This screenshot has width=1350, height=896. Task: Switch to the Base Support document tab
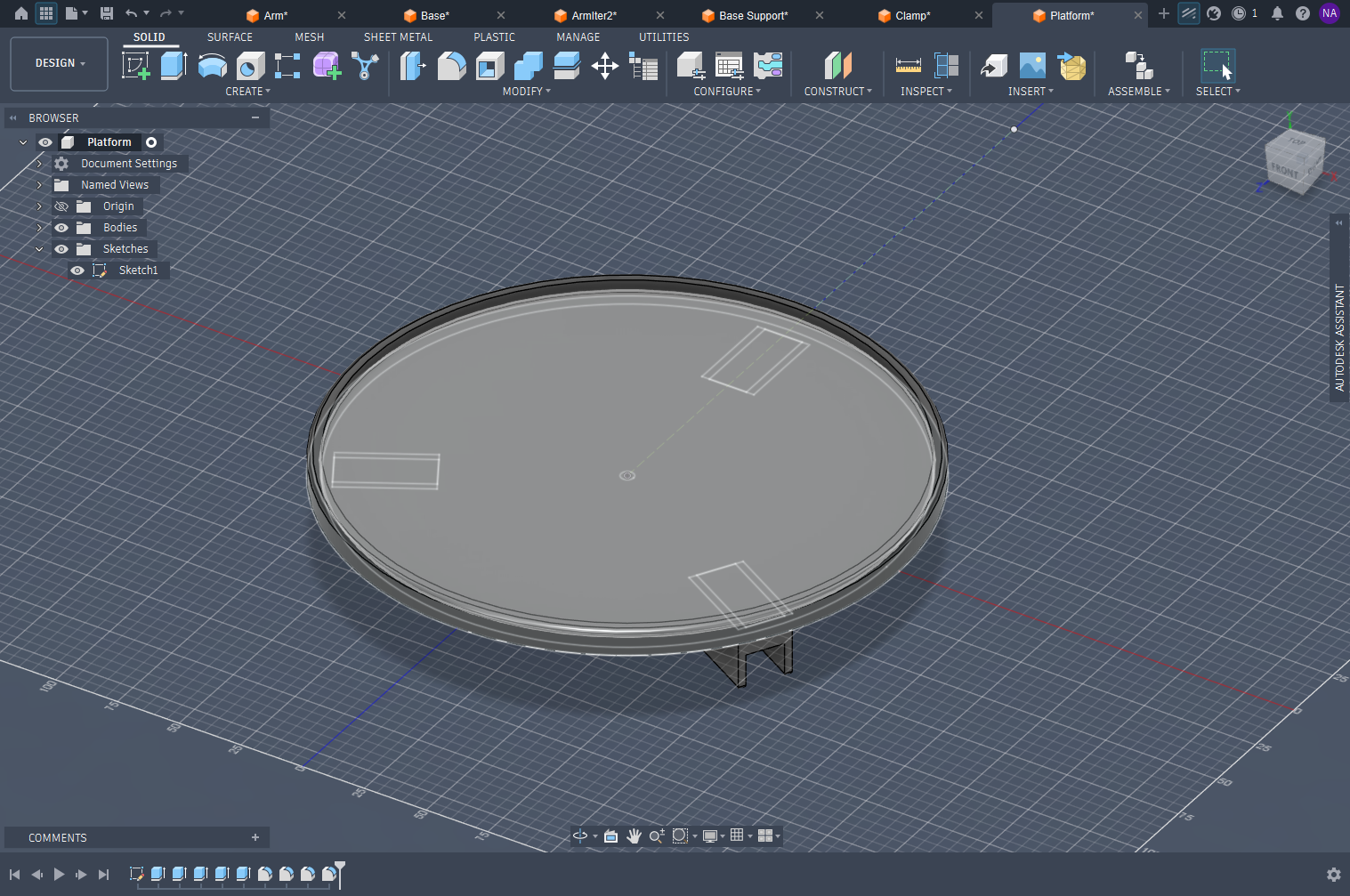pyautogui.click(x=753, y=15)
